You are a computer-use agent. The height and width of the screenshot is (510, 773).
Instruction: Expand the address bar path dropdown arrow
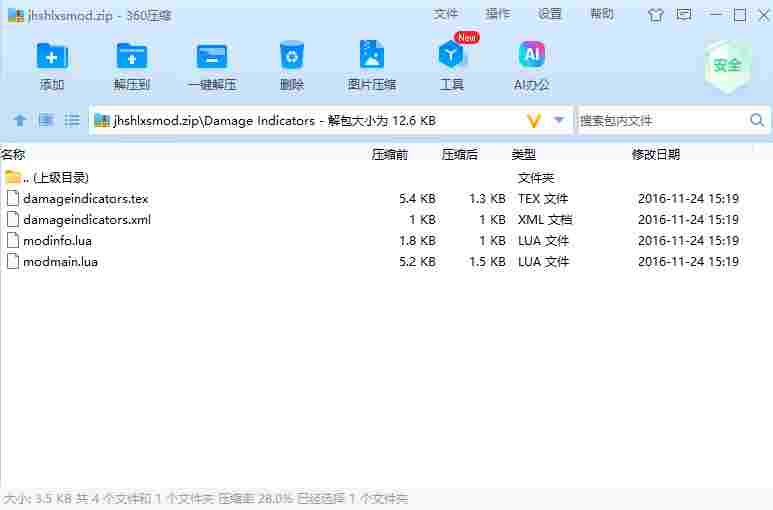click(559, 120)
